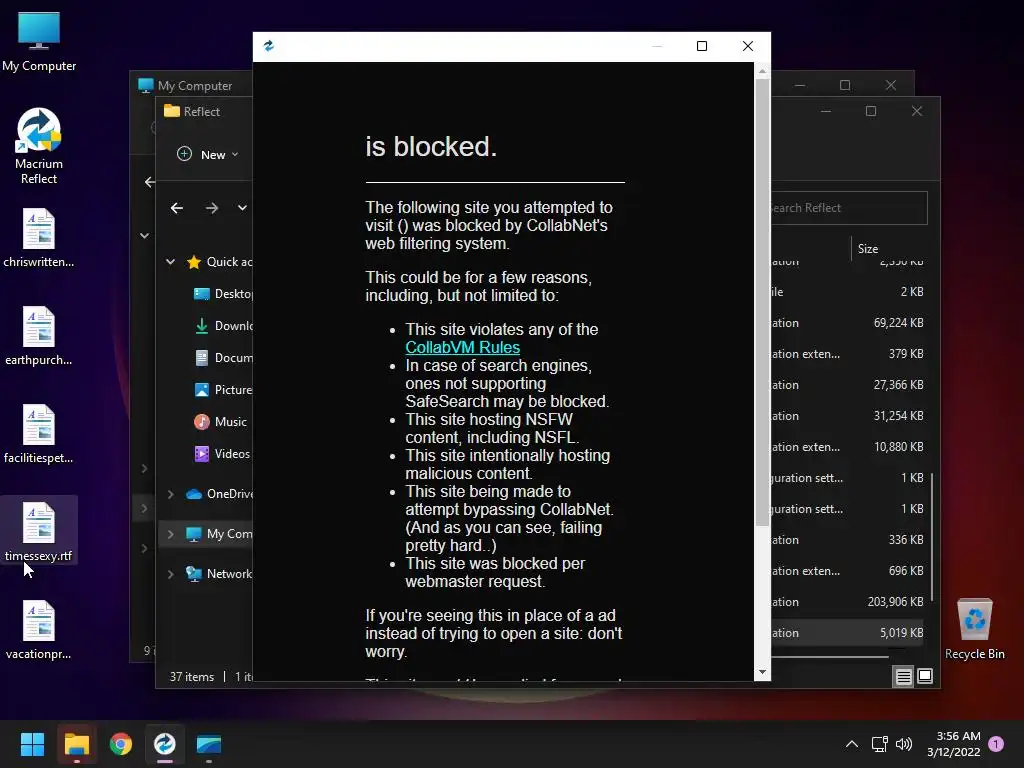The image size is (1024, 768).
Task: Go forward in Reflect explorer window
Action: (x=212, y=208)
